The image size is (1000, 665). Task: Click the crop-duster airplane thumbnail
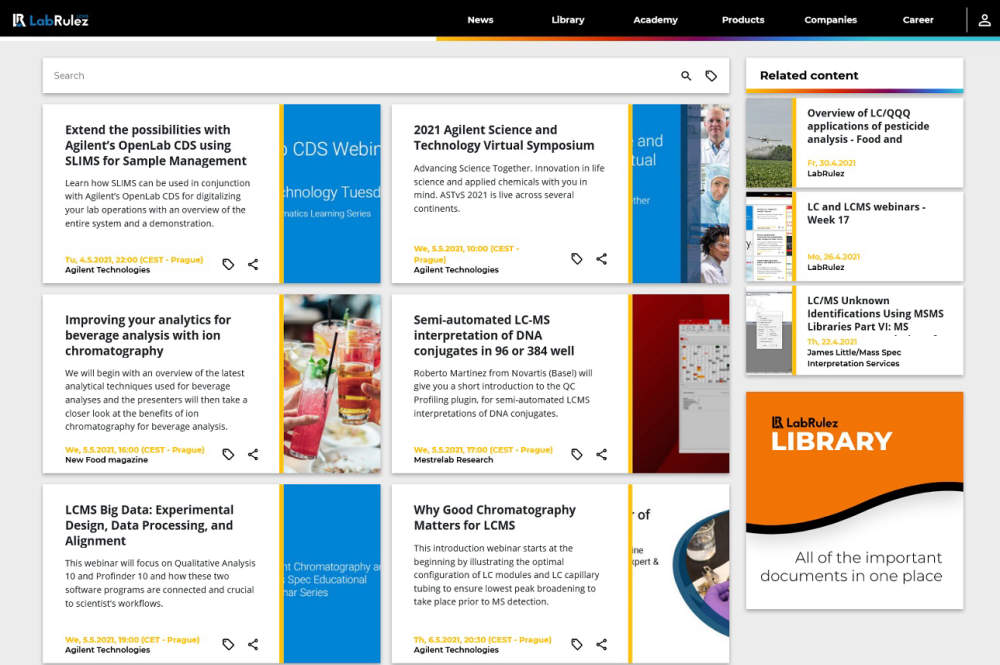pyautogui.click(x=768, y=143)
